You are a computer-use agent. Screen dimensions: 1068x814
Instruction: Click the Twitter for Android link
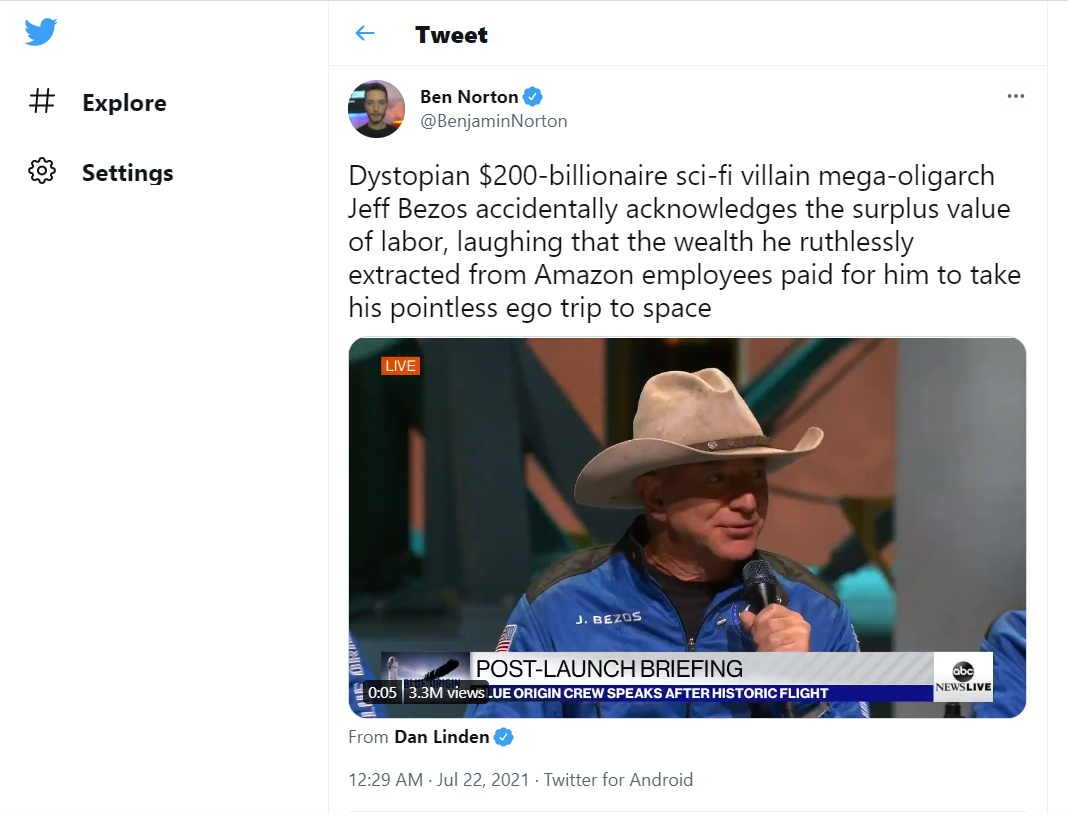click(618, 780)
